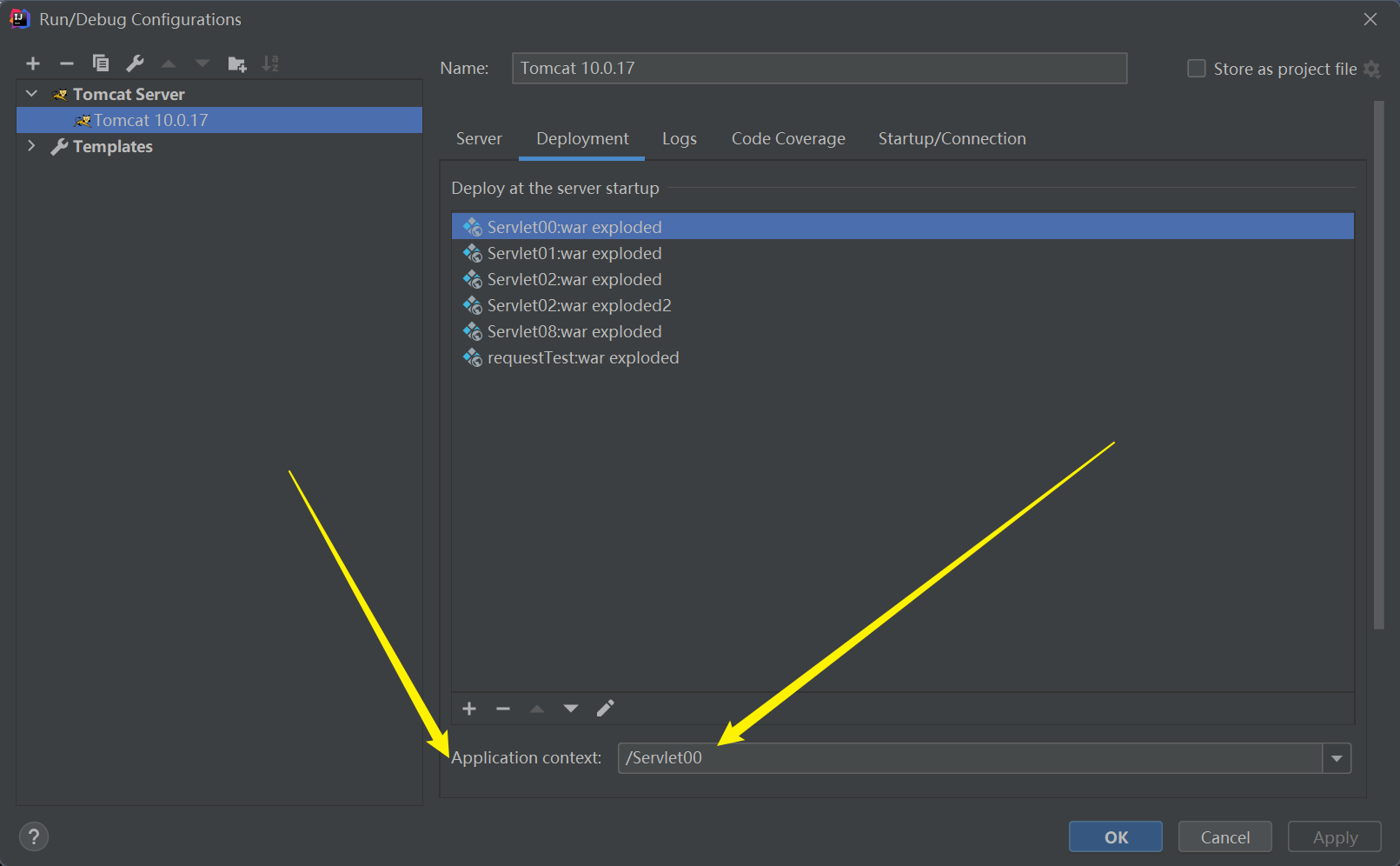
Task: Click the vertical scrollbar on the right
Action: pyautogui.click(x=1378, y=365)
